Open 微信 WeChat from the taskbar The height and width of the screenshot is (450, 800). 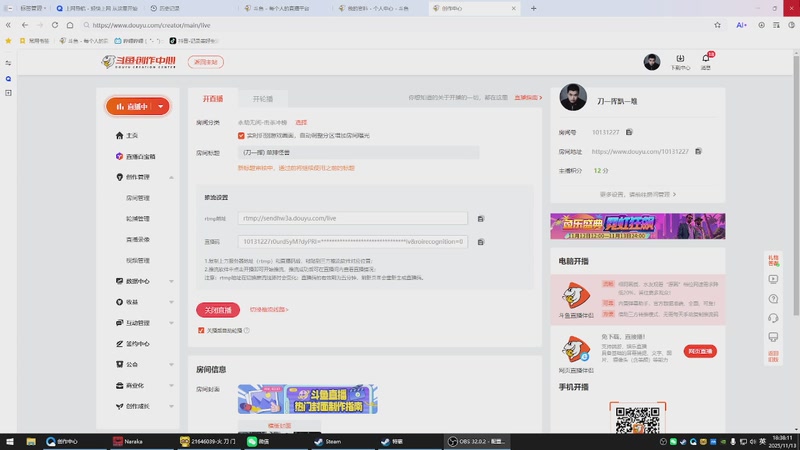[x=259, y=441]
